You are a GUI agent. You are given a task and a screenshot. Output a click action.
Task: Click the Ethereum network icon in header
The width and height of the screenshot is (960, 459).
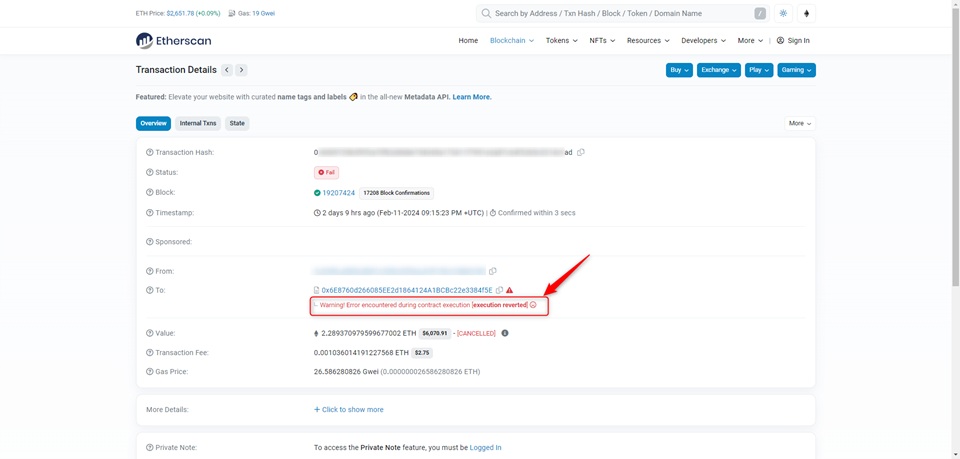[x=807, y=14]
